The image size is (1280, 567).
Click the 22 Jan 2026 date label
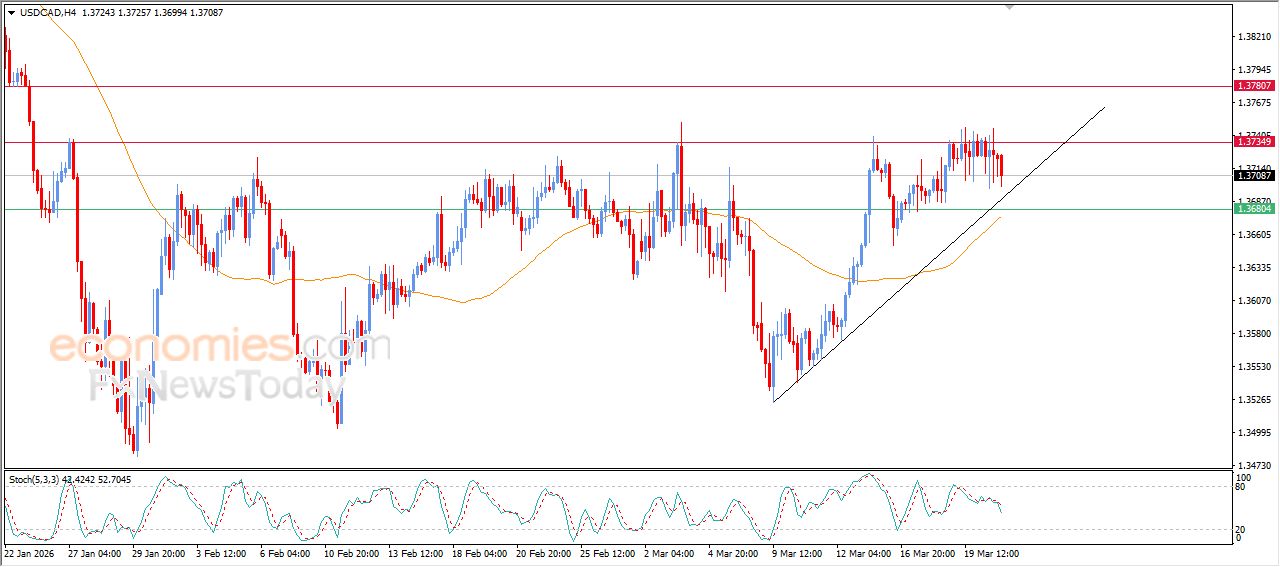28,552
